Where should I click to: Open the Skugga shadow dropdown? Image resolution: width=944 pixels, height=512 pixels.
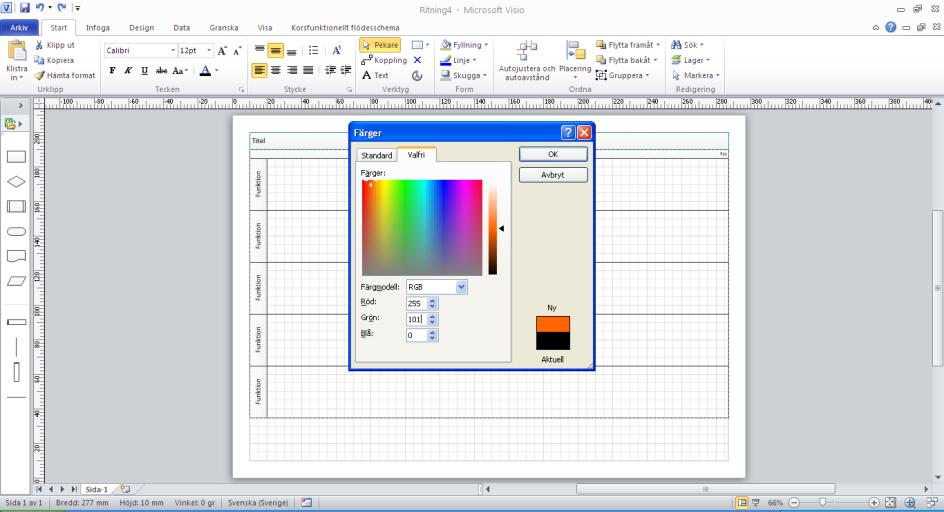click(x=463, y=75)
